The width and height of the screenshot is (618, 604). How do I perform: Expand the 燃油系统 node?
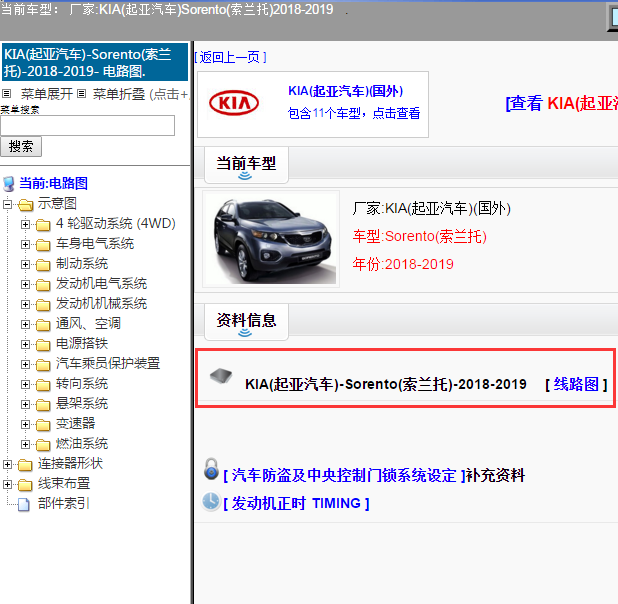click(x=25, y=444)
